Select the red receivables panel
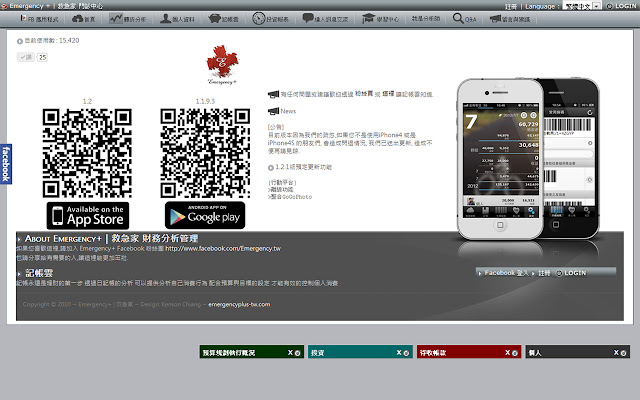The width and height of the screenshot is (640, 400). pos(469,352)
